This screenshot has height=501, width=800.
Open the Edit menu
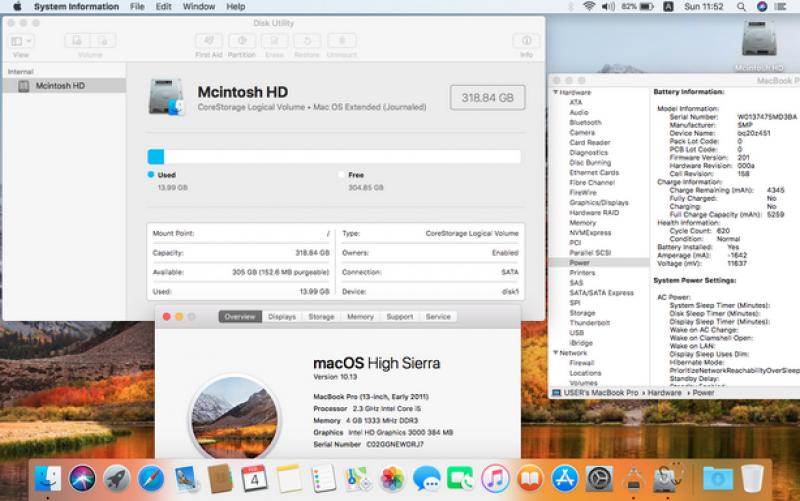(x=163, y=7)
